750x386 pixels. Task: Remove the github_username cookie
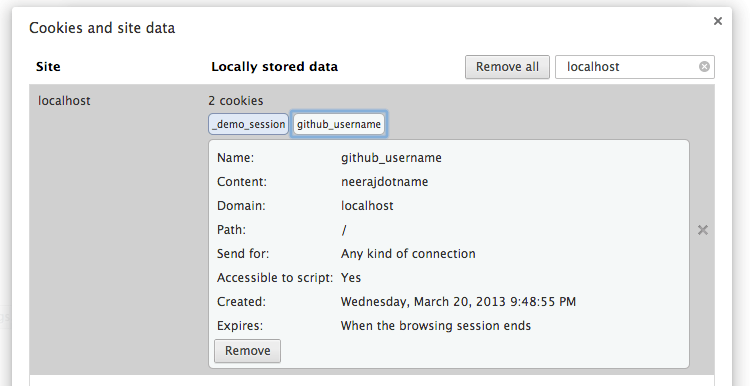pyautogui.click(x=247, y=351)
